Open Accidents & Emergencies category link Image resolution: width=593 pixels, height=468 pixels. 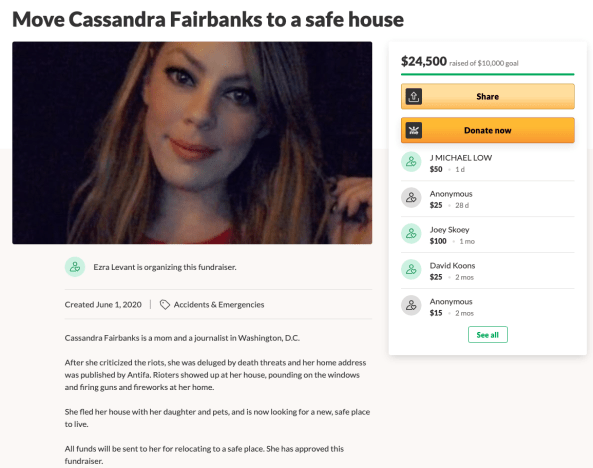[x=219, y=305]
